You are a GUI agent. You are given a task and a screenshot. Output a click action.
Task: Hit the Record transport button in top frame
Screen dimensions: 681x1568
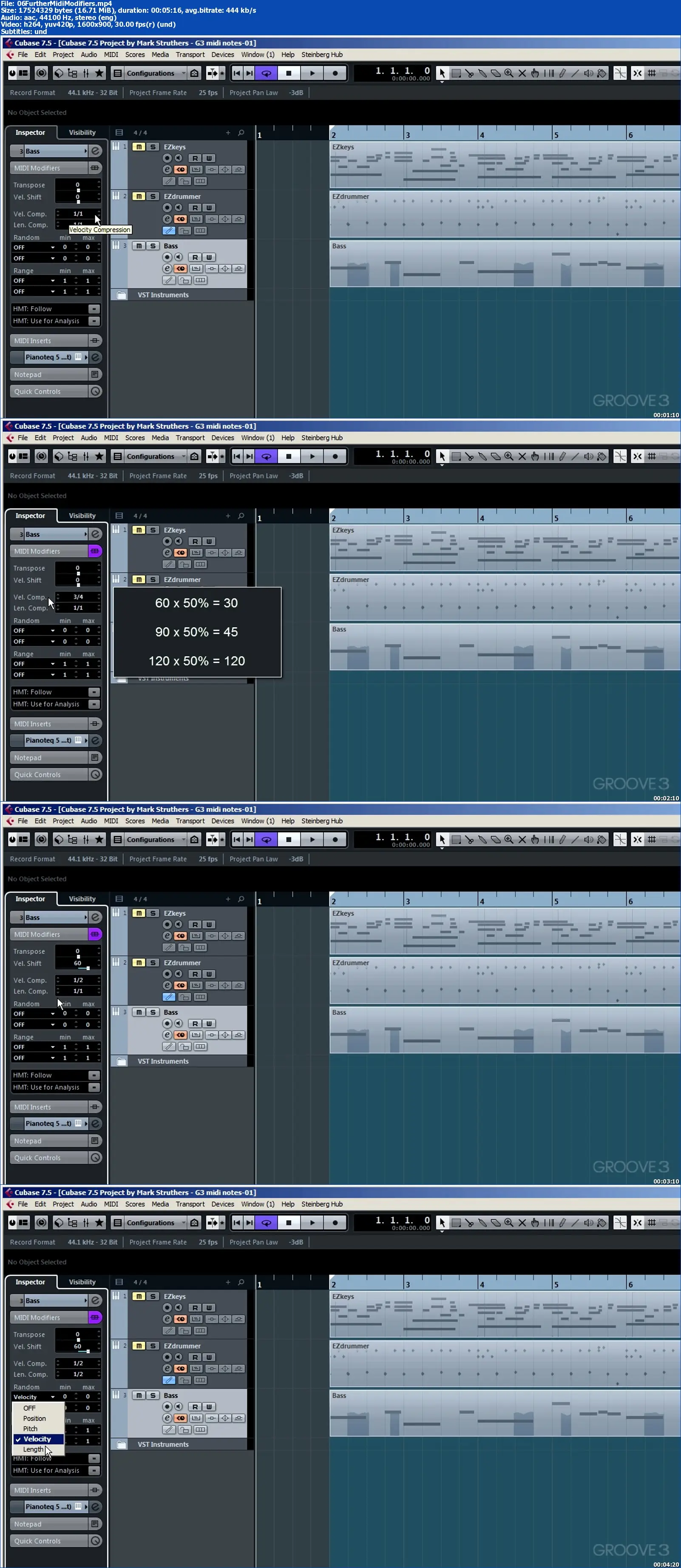[x=335, y=73]
